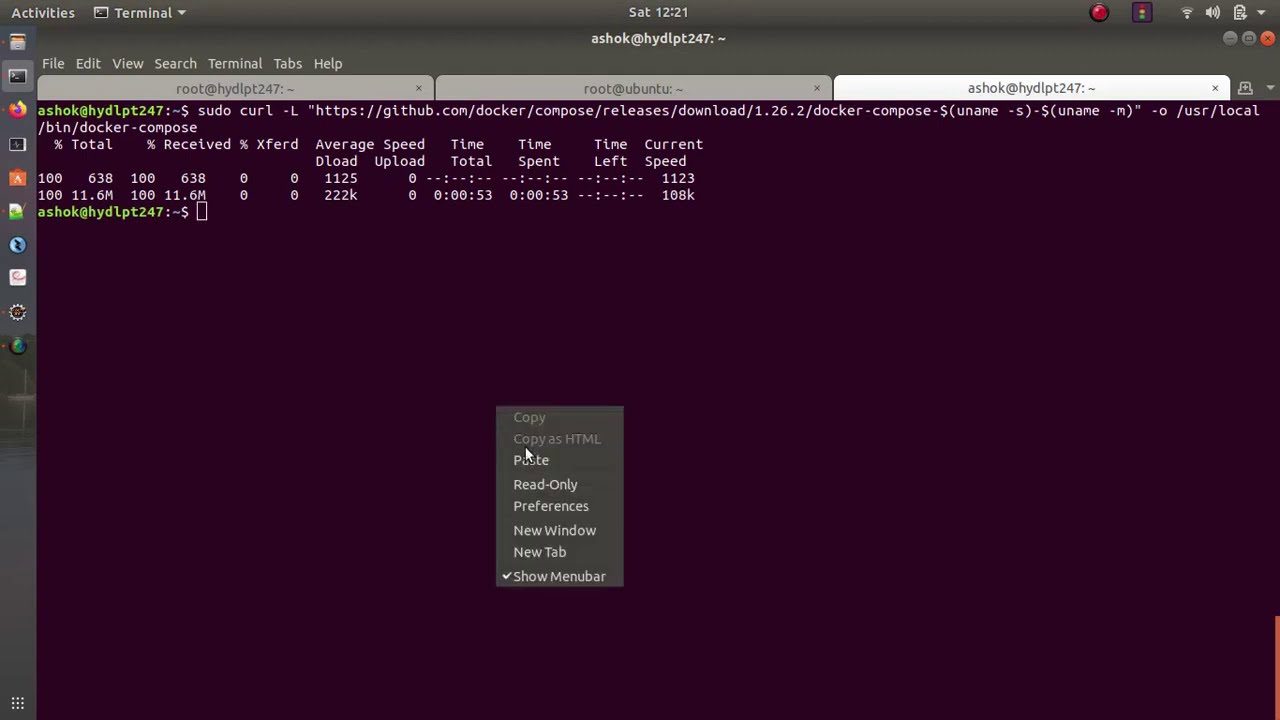Open the Help menu
The width and height of the screenshot is (1280, 720).
coord(328,63)
